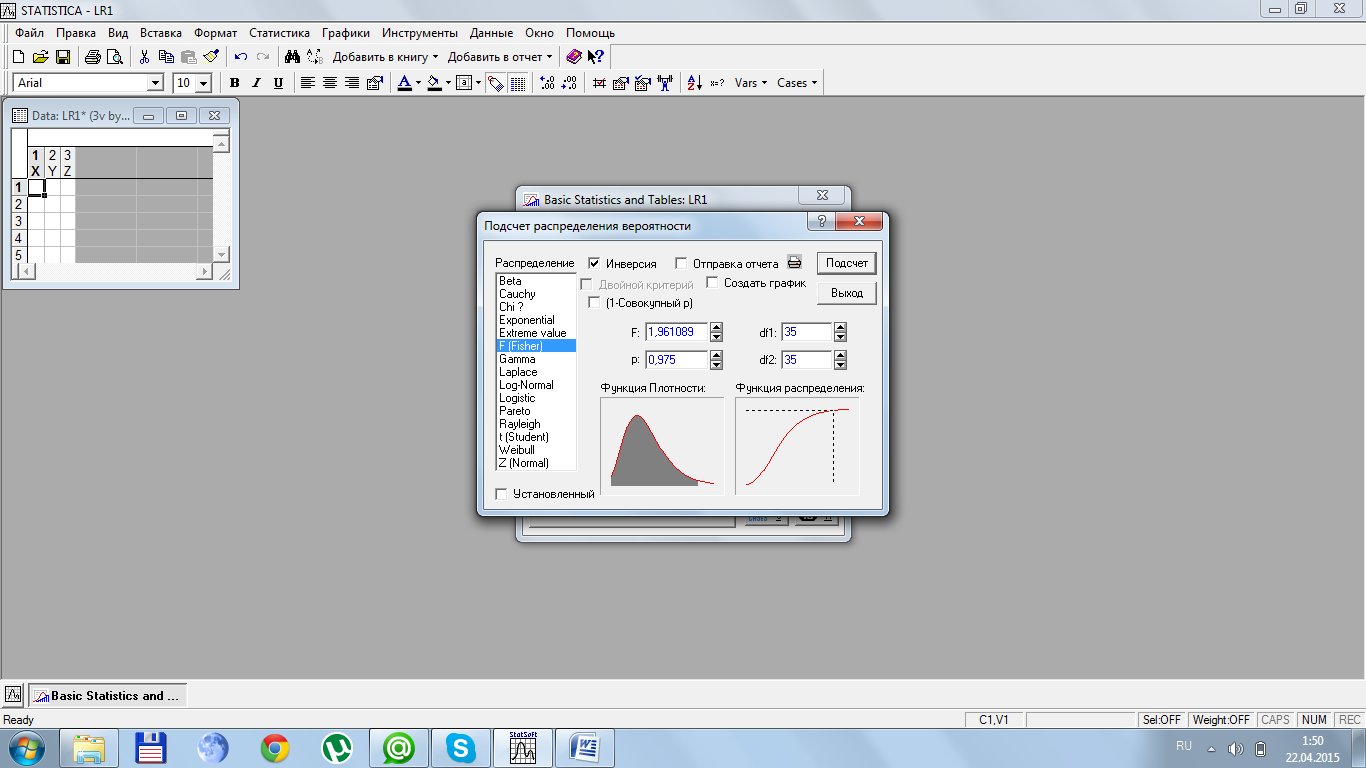The height and width of the screenshot is (768, 1366).
Task: Open font color dropdown arrow
Action: coord(418,83)
